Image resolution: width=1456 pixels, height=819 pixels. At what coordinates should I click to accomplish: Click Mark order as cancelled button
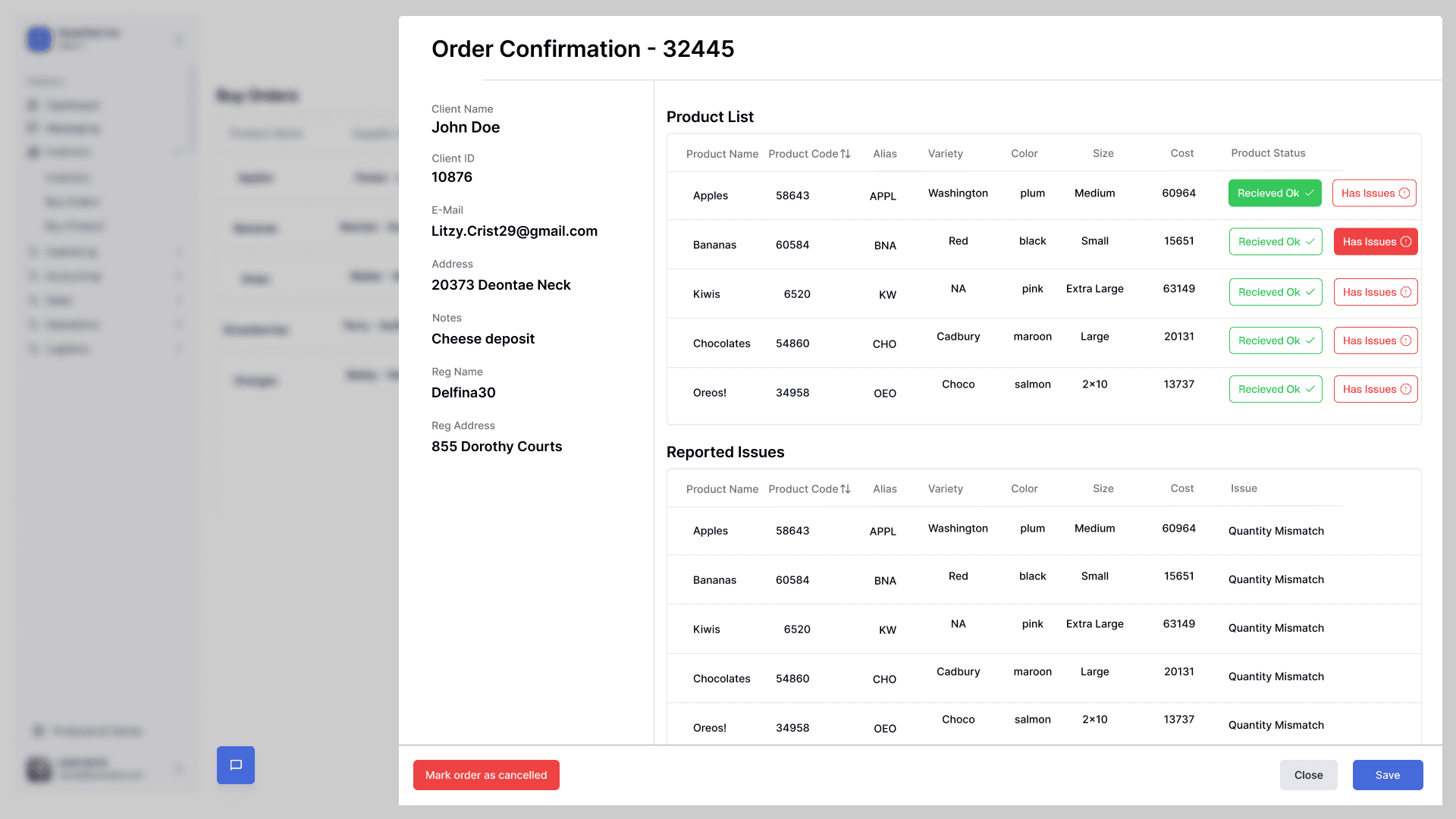(x=486, y=775)
